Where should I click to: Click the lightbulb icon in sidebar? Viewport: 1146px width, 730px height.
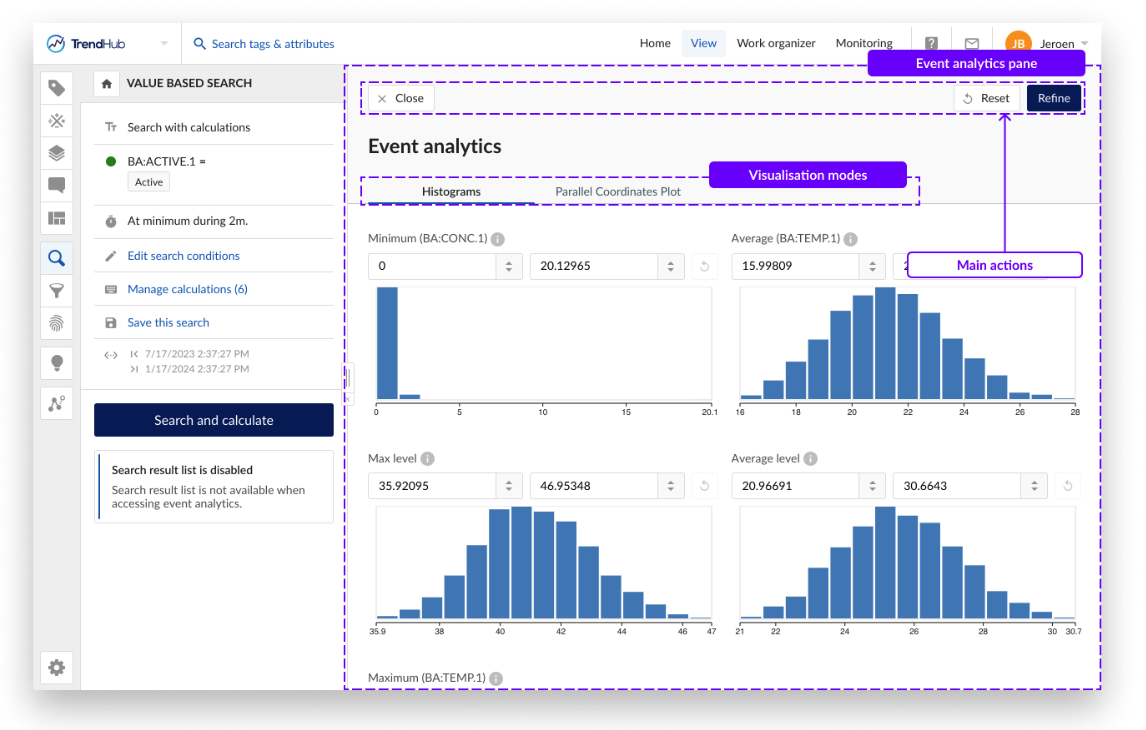57,362
